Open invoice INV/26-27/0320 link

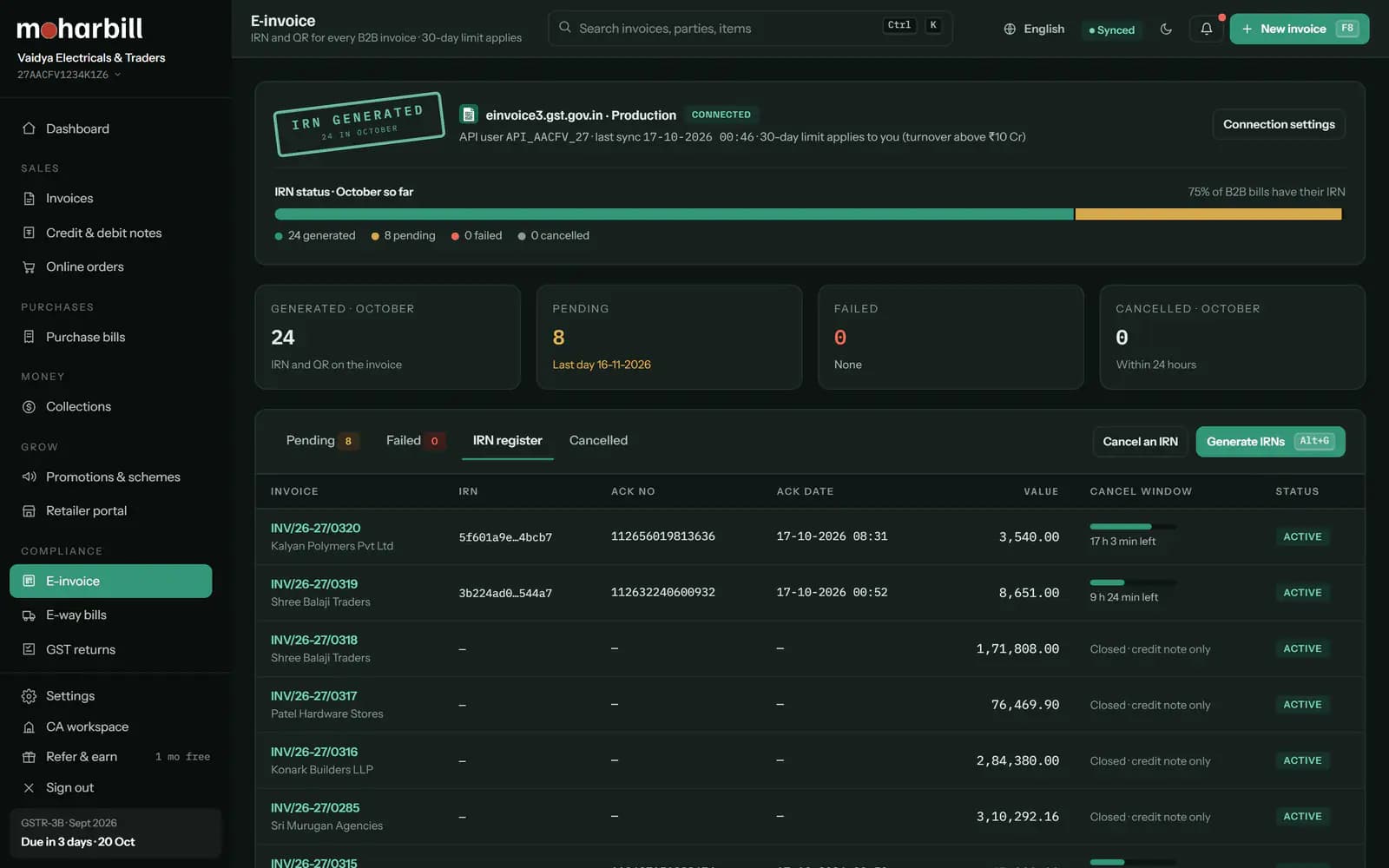click(315, 528)
